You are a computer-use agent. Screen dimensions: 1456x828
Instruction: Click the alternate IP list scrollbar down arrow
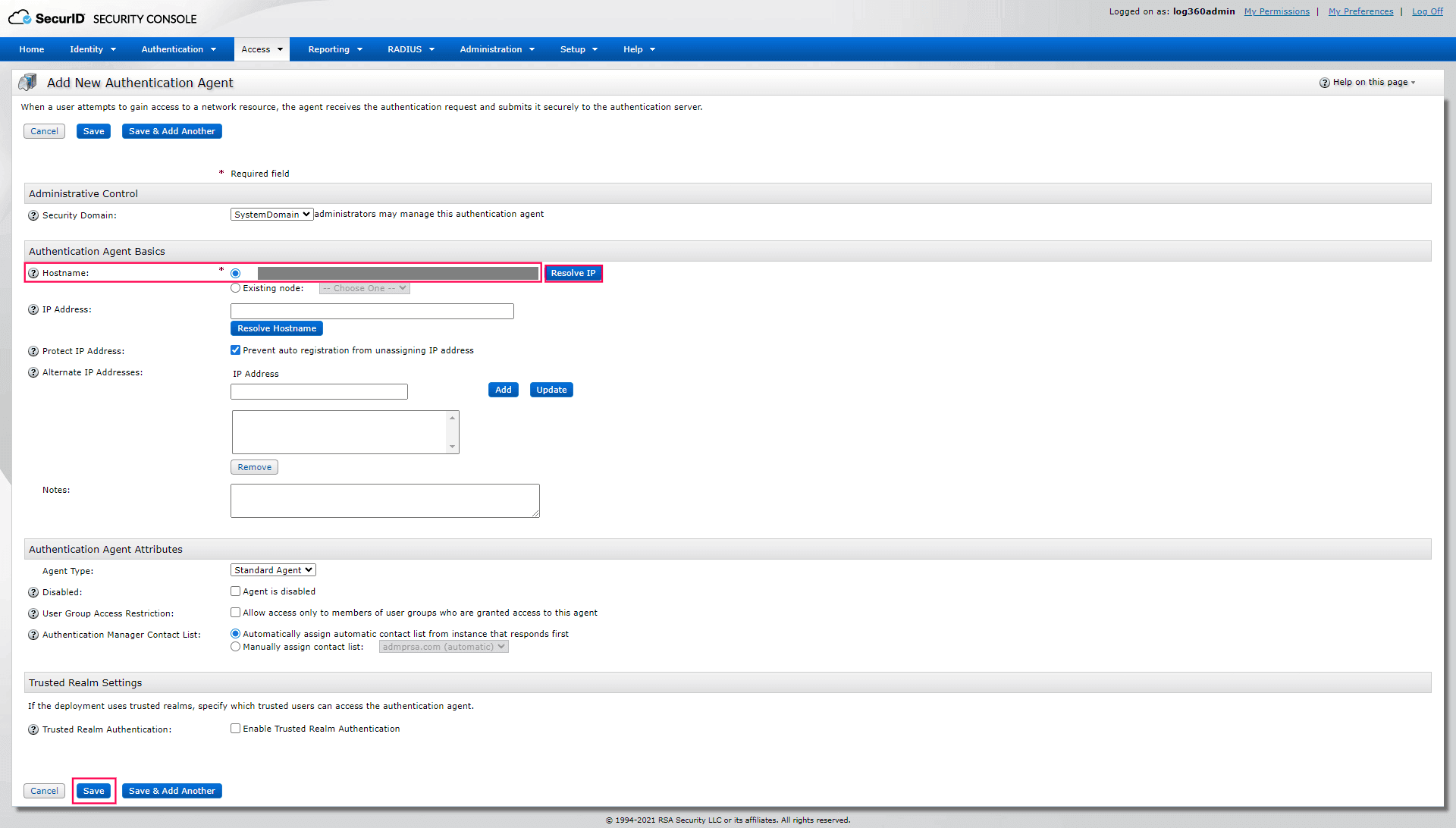[x=452, y=447]
